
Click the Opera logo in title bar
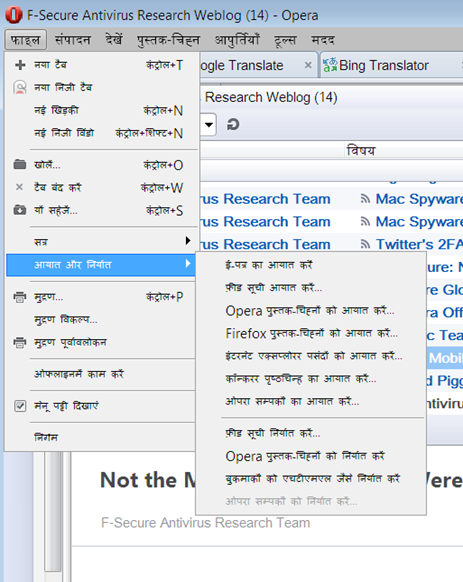pos(13,15)
